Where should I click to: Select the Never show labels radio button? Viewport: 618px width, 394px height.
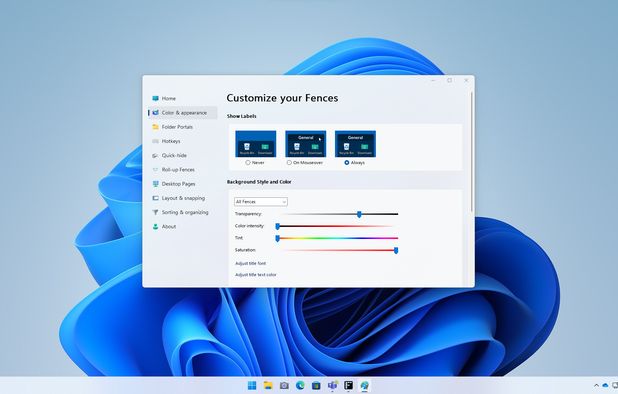[248, 162]
